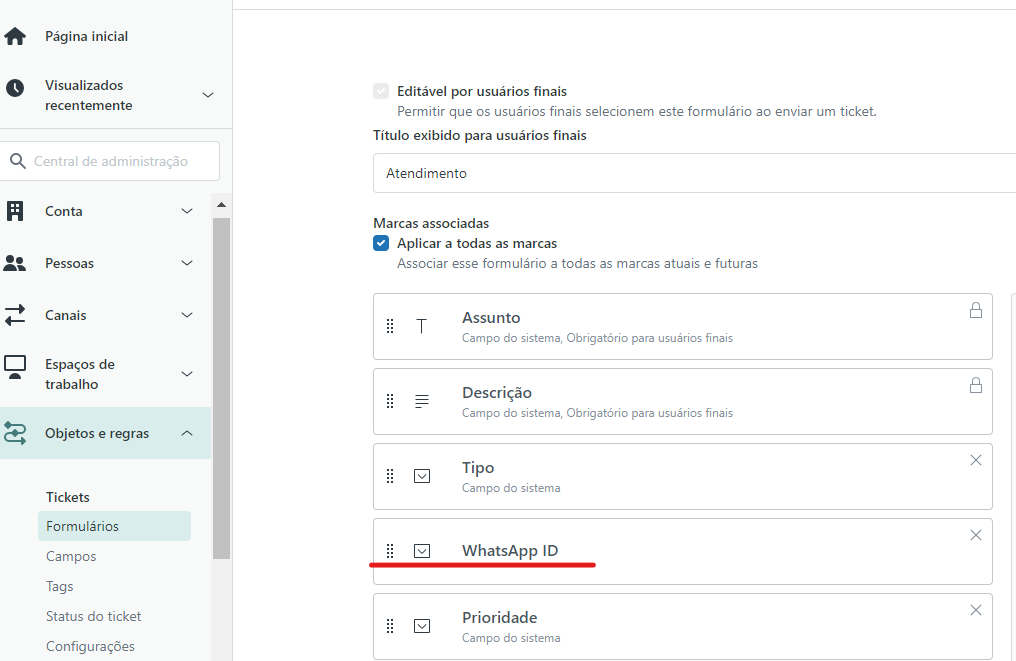Click the sidebar scrollbar up arrow
Viewport: 1016px width, 661px height.
point(222,205)
